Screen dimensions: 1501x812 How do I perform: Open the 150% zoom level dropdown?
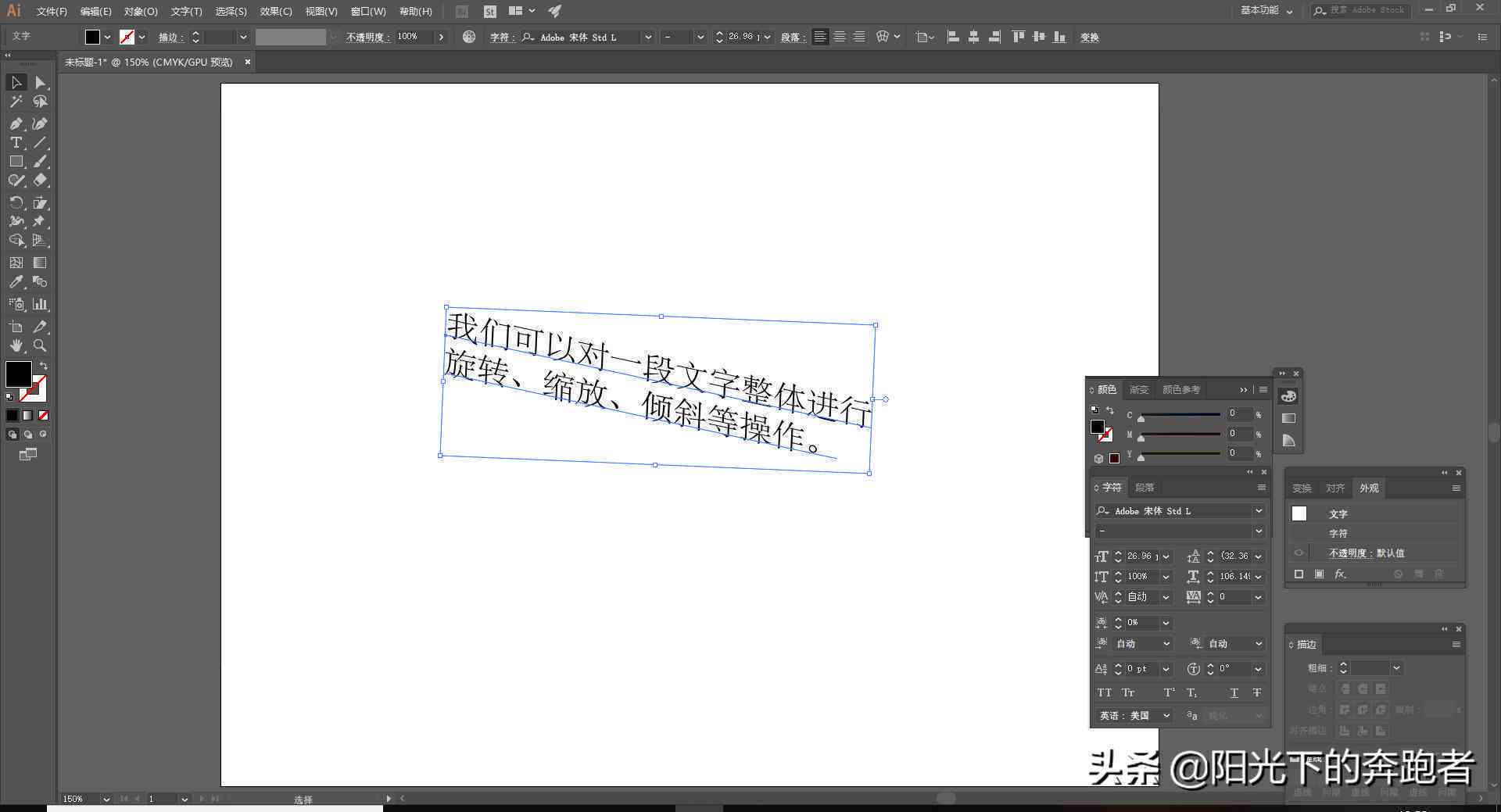click(106, 799)
